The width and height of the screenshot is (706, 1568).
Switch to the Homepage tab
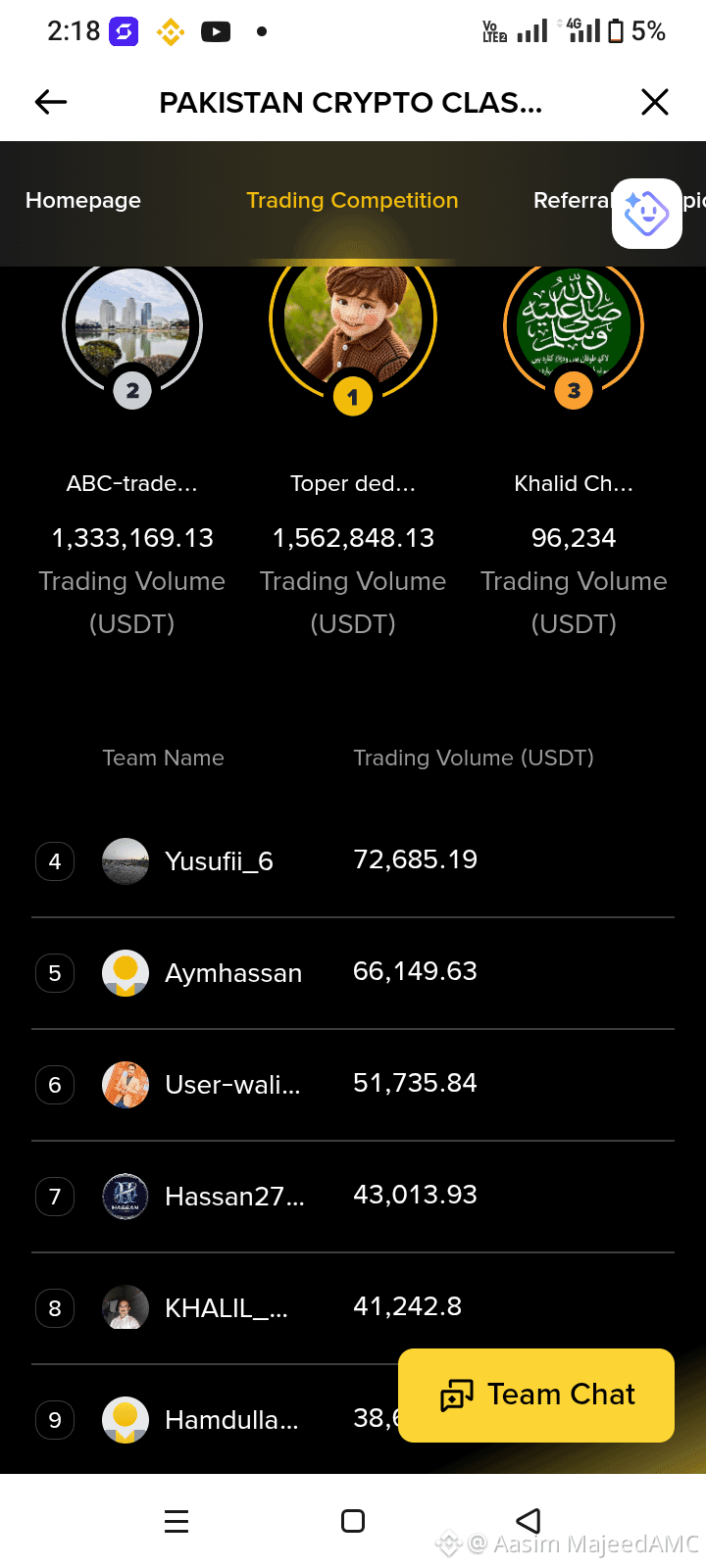(83, 200)
